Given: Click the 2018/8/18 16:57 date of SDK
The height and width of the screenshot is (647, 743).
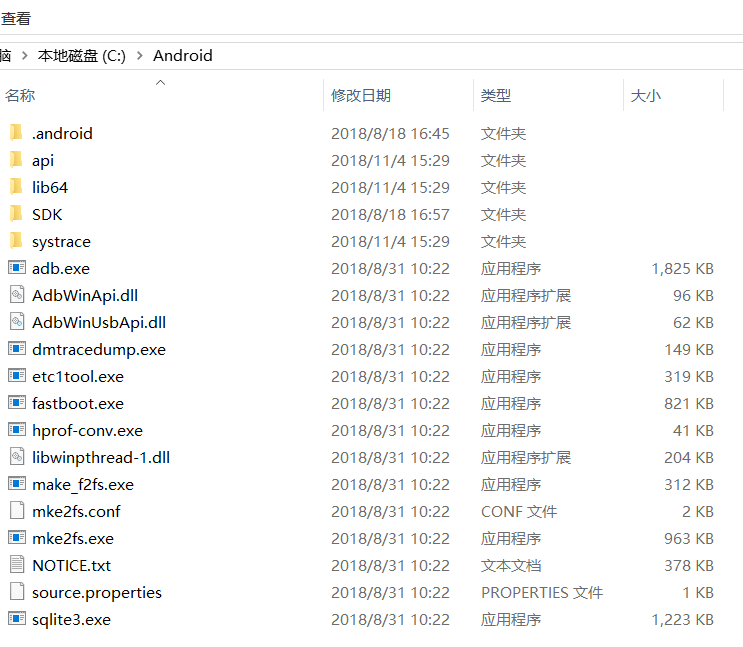Looking at the screenshot, I should tap(390, 215).
